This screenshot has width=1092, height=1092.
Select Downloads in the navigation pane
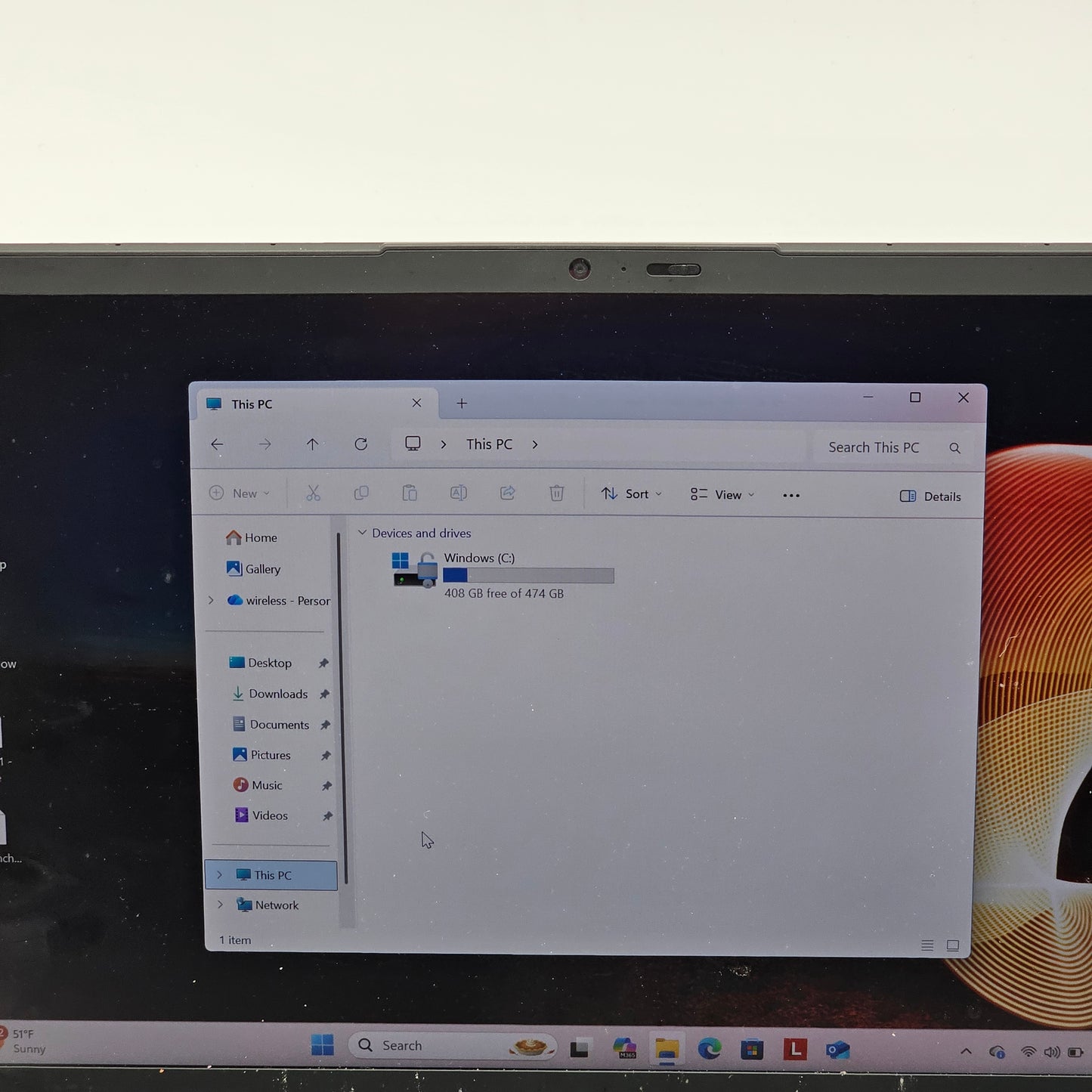[x=277, y=694]
